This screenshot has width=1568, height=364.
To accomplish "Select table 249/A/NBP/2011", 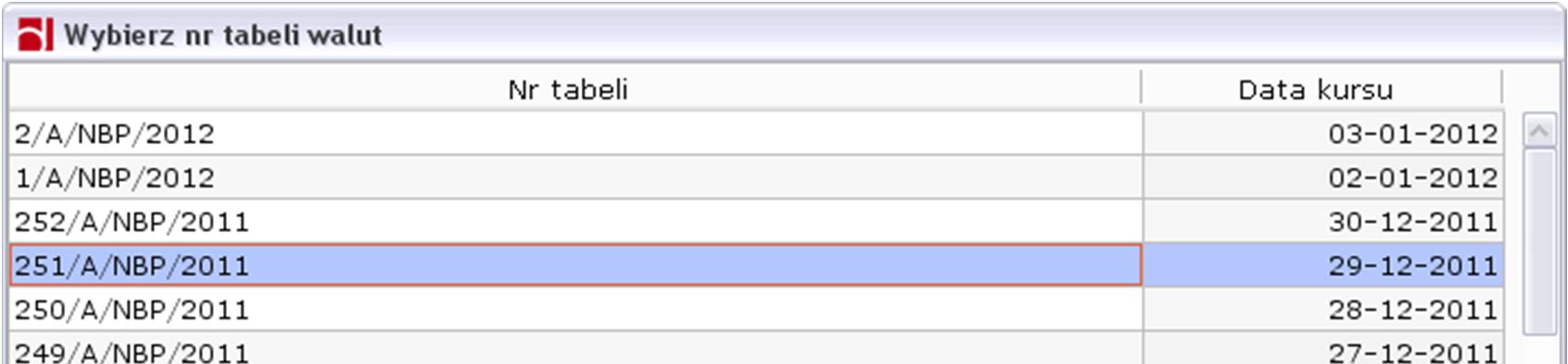I will click(x=575, y=349).
